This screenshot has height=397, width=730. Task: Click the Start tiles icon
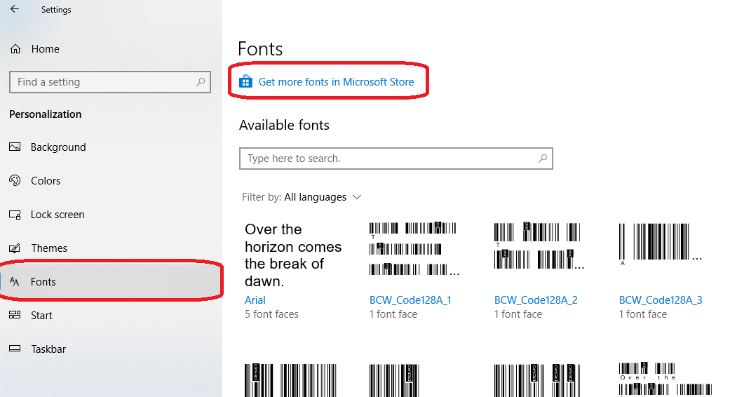point(15,315)
